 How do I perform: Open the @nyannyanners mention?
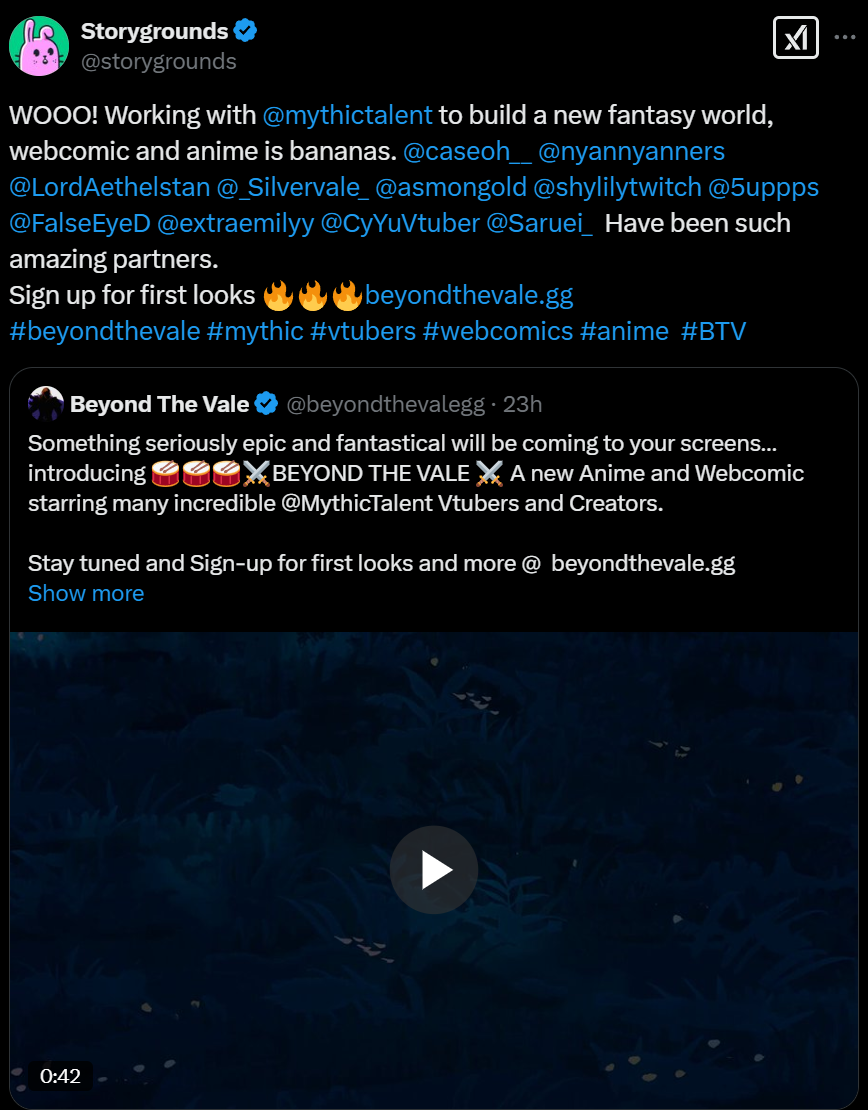click(x=632, y=151)
